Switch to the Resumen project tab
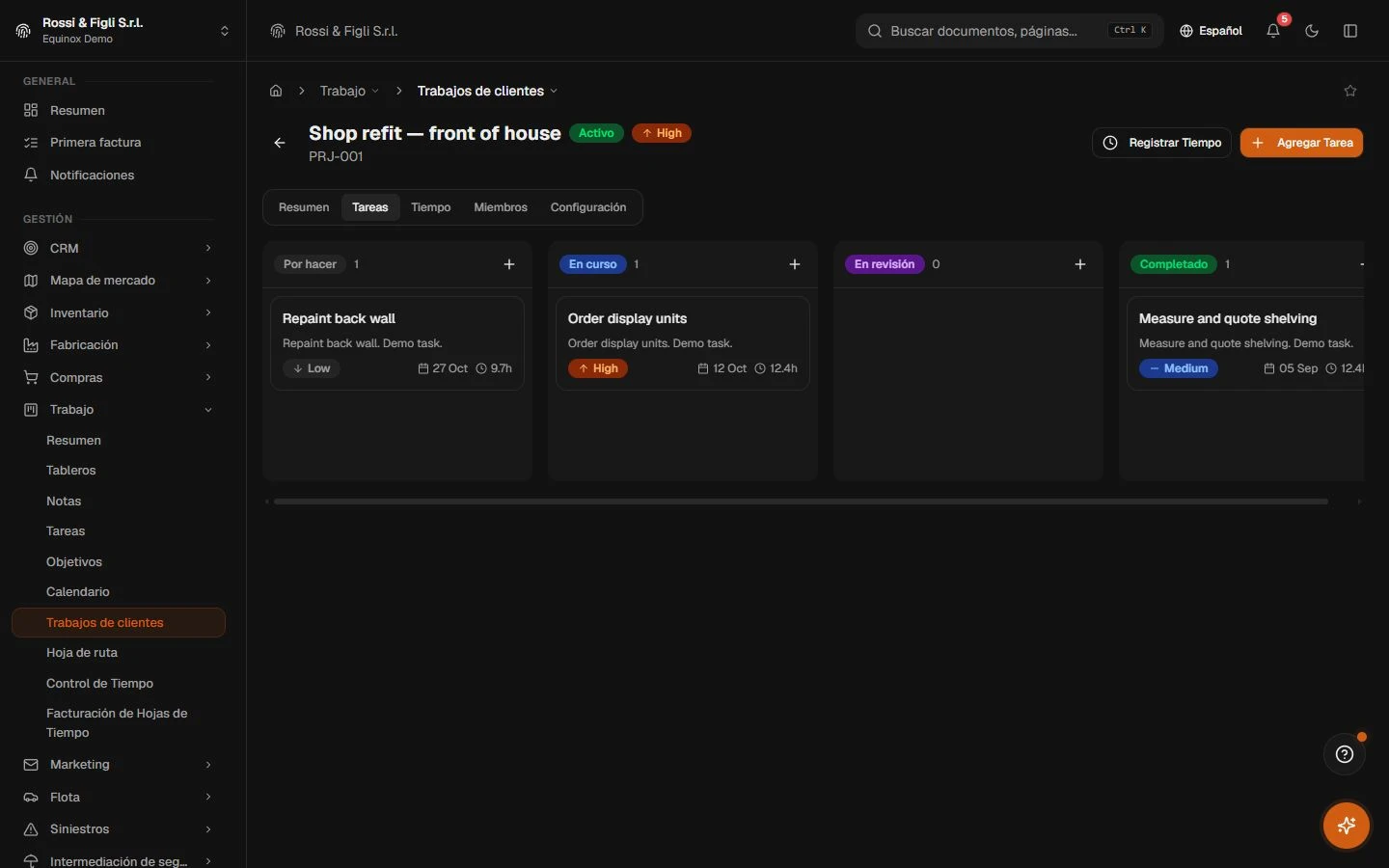Screen dimensions: 1389x868 304,207
